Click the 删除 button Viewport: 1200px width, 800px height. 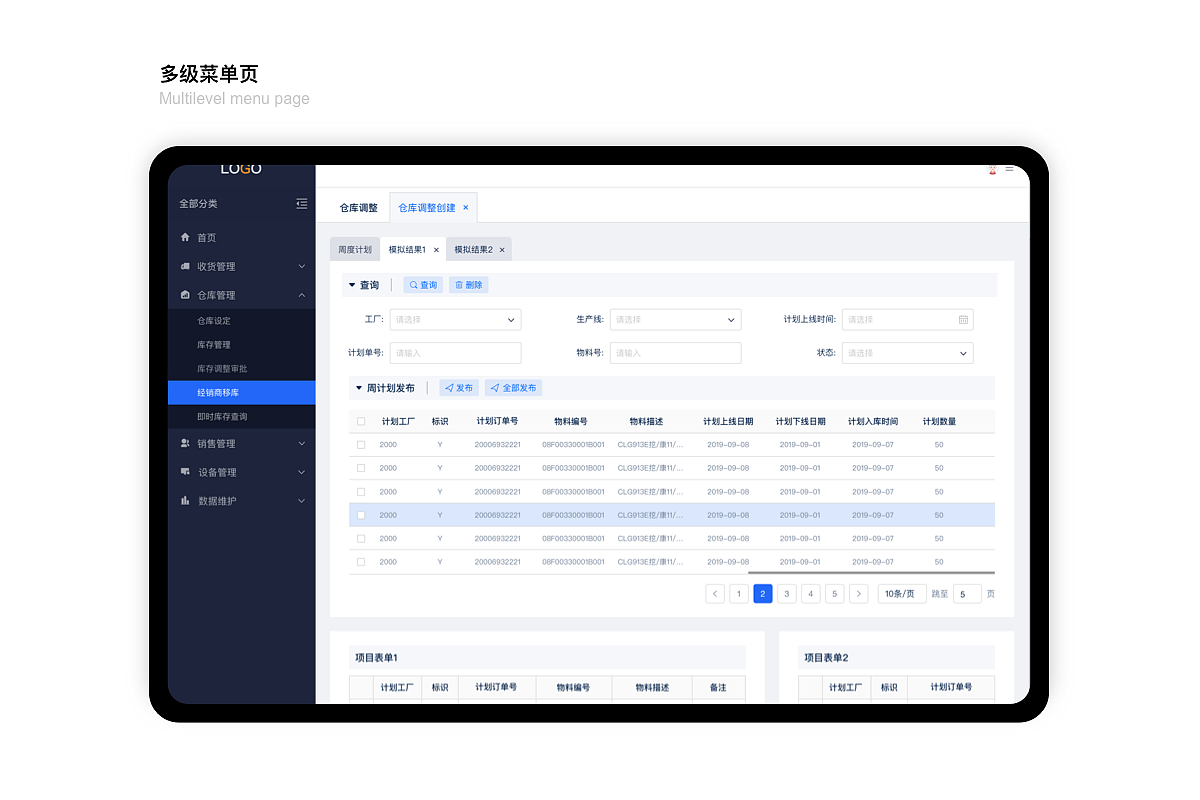point(468,285)
